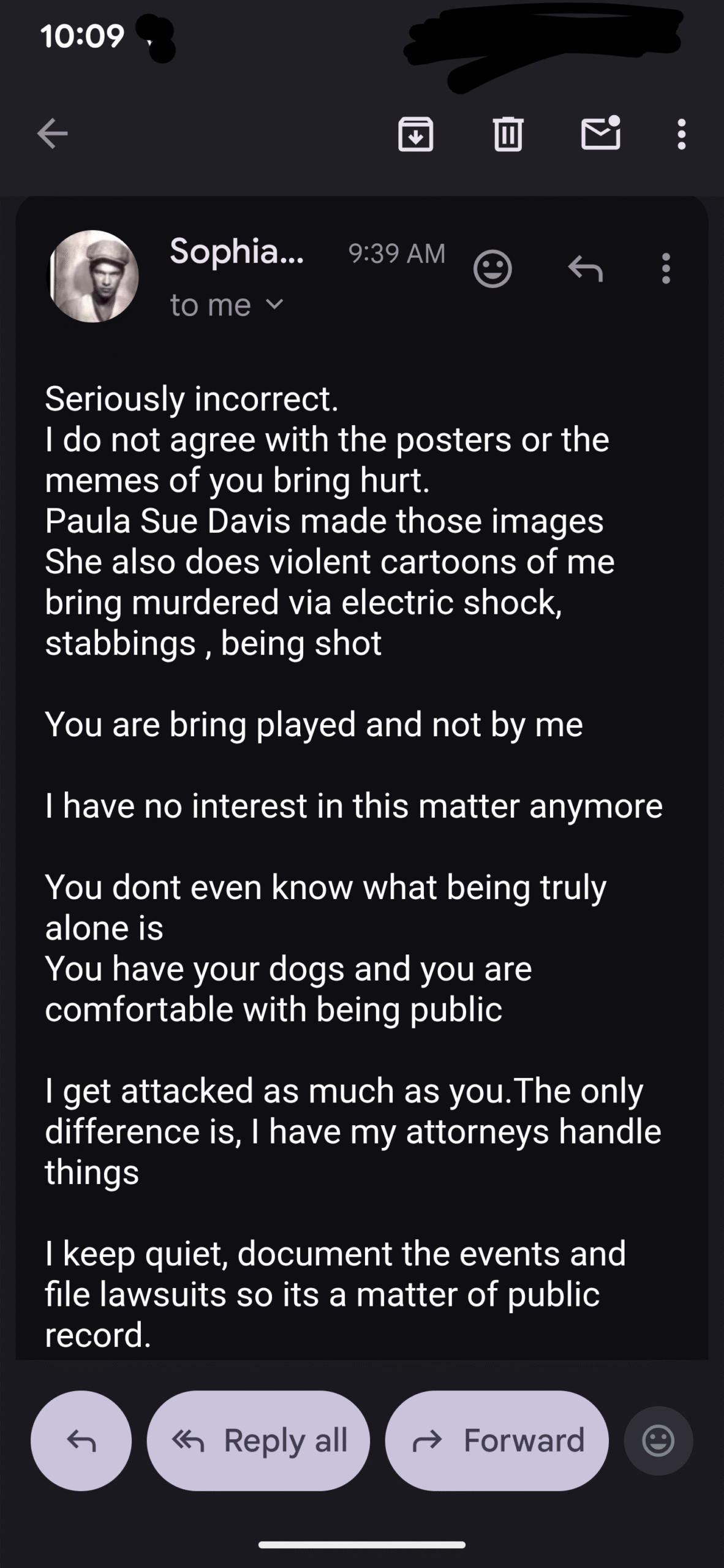Tap the 10:09 status bar clock
724x1568 pixels.
[x=83, y=36]
